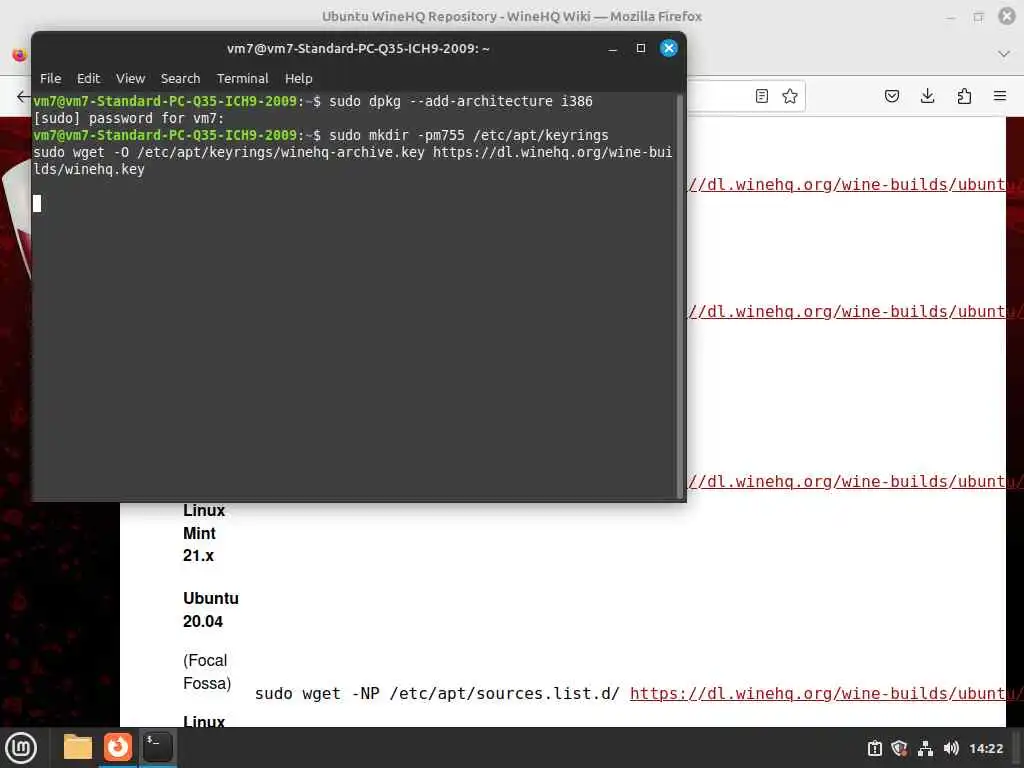Open Firefox hamburger application menu
The width and height of the screenshot is (1024, 768).
(x=999, y=96)
